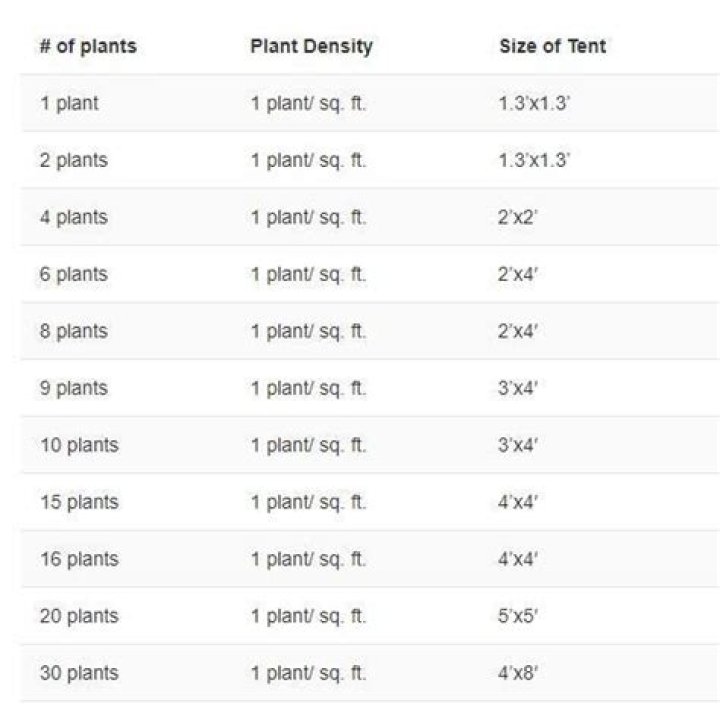Click the 5'x5' tent size cell
Viewport: 720px width, 706px height.
click(x=518, y=616)
